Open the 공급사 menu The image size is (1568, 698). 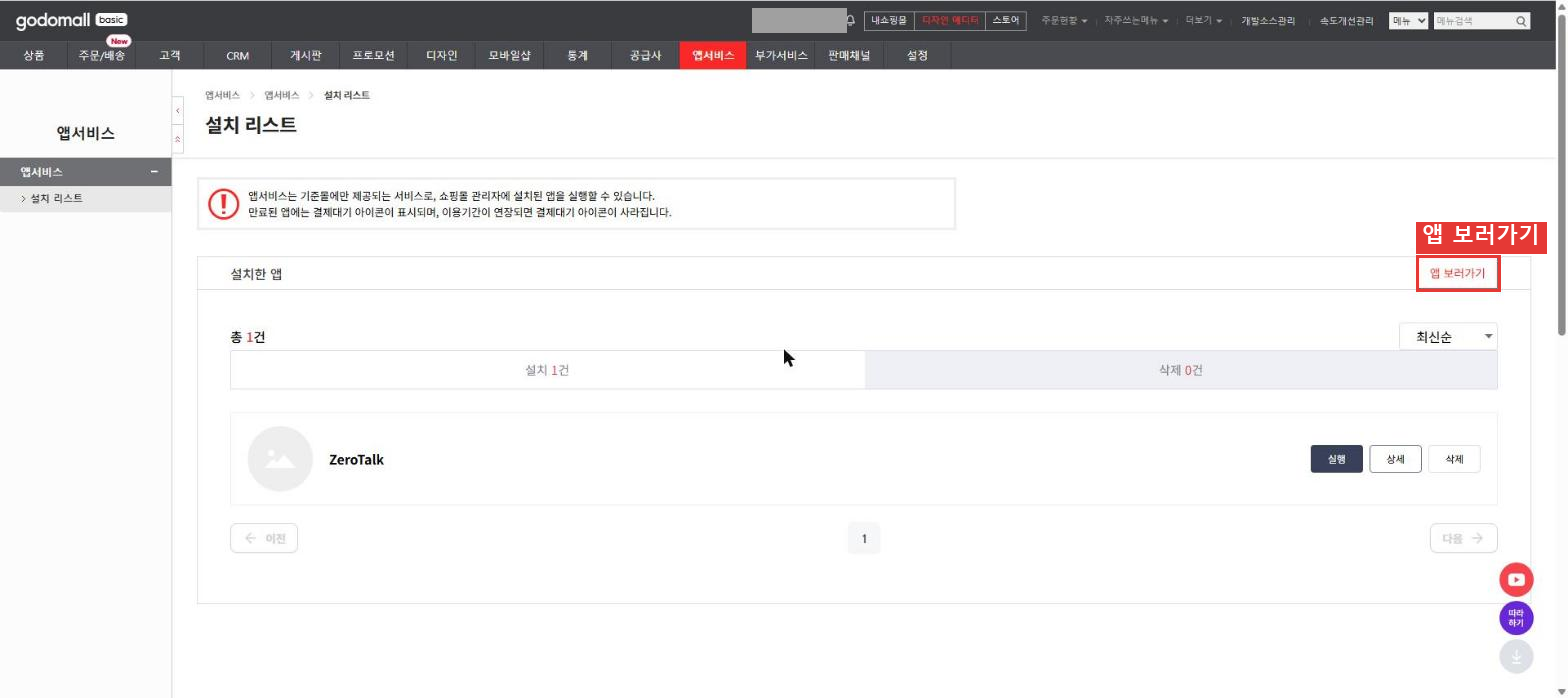pyautogui.click(x=646, y=56)
